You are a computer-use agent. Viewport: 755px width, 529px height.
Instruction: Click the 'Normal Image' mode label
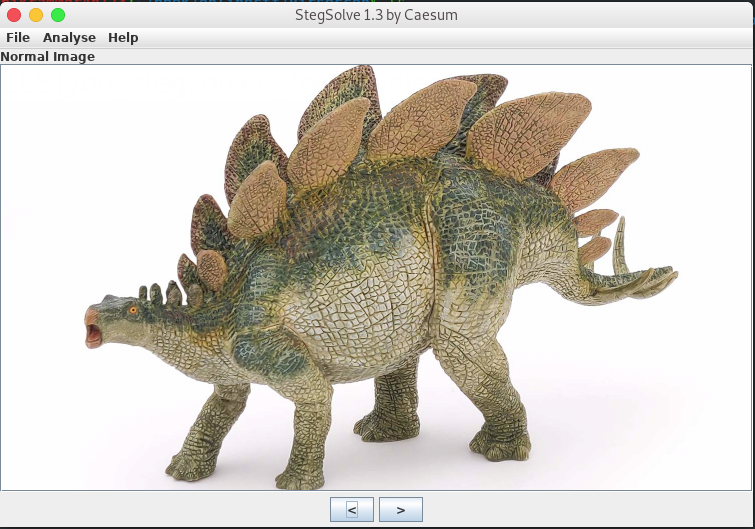pyautogui.click(x=48, y=56)
